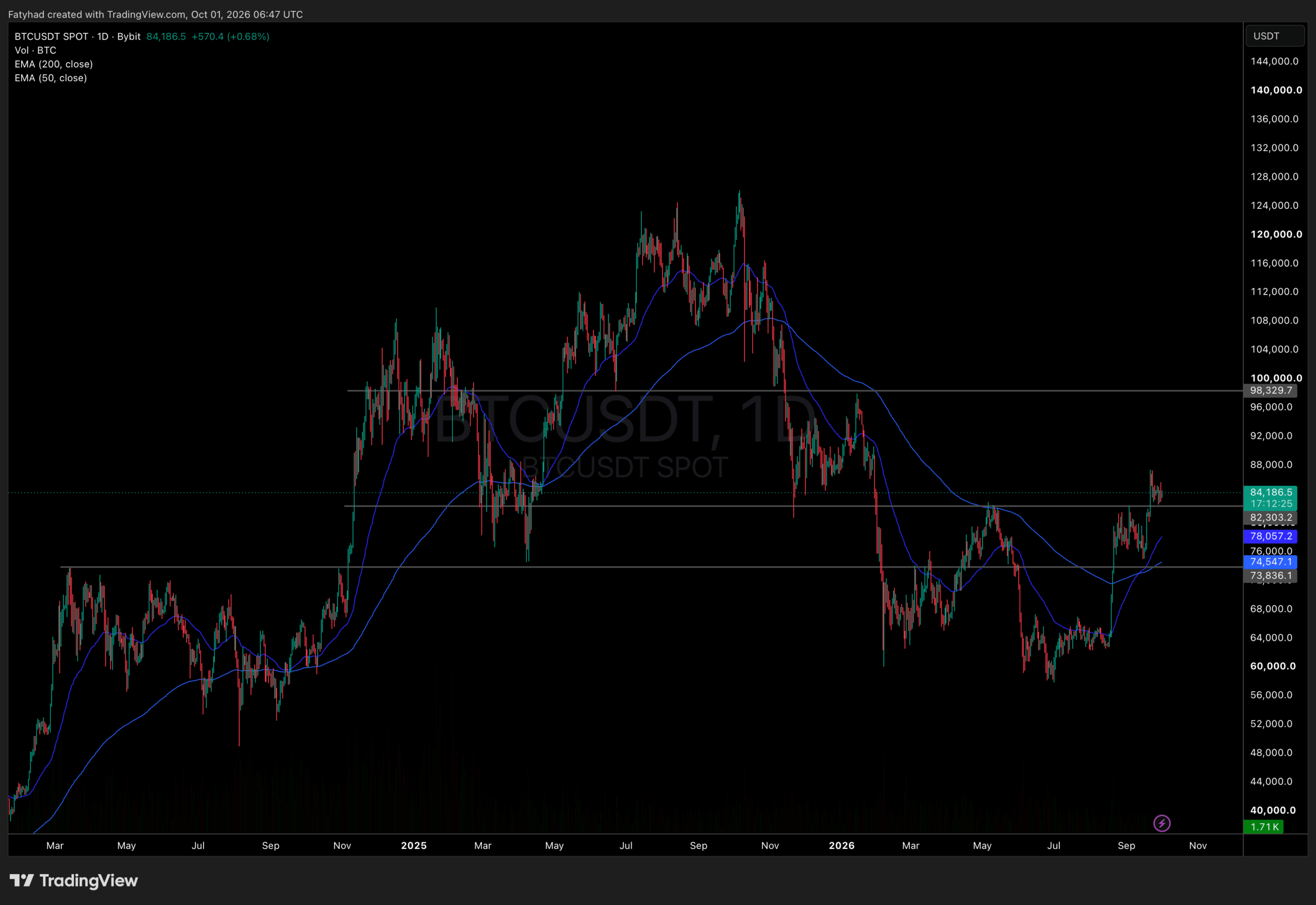This screenshot has height=905, width=1316.
Task: Open the USDT currency selector
Action: (1275, 35)
